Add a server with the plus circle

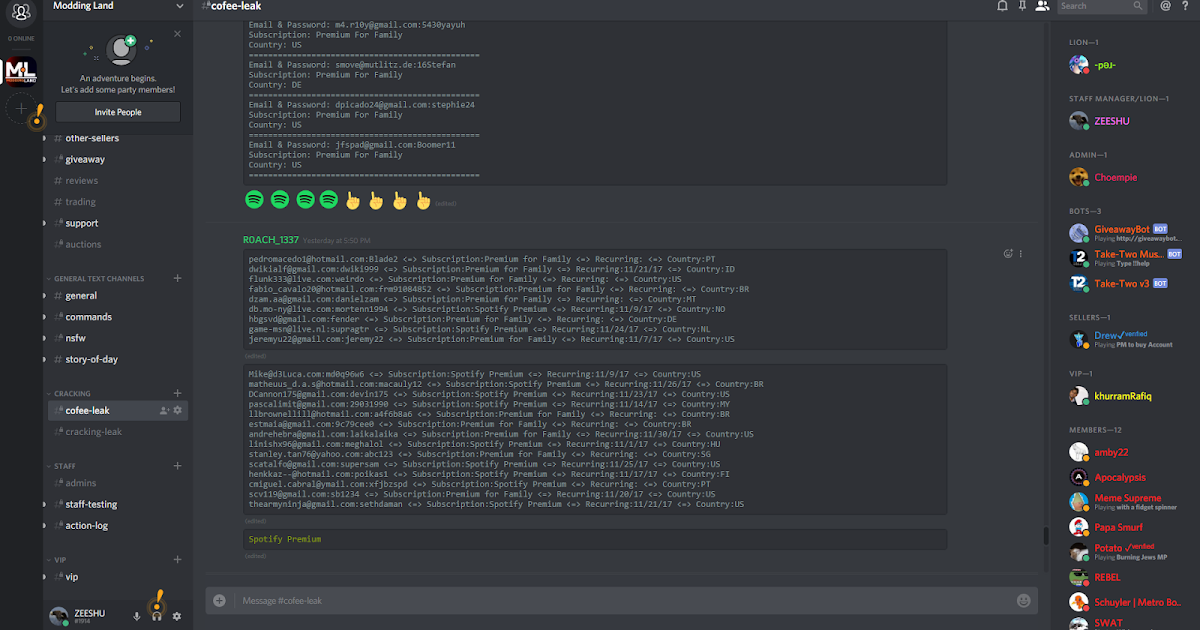21,108
